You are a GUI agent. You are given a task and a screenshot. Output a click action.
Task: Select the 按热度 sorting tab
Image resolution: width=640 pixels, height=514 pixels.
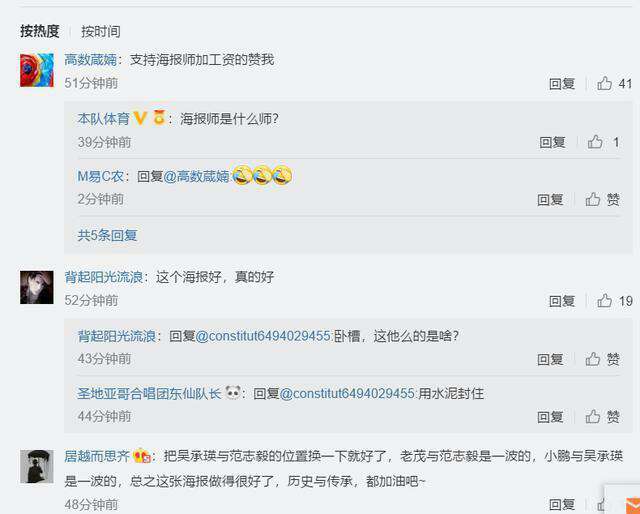coord(40,31)
